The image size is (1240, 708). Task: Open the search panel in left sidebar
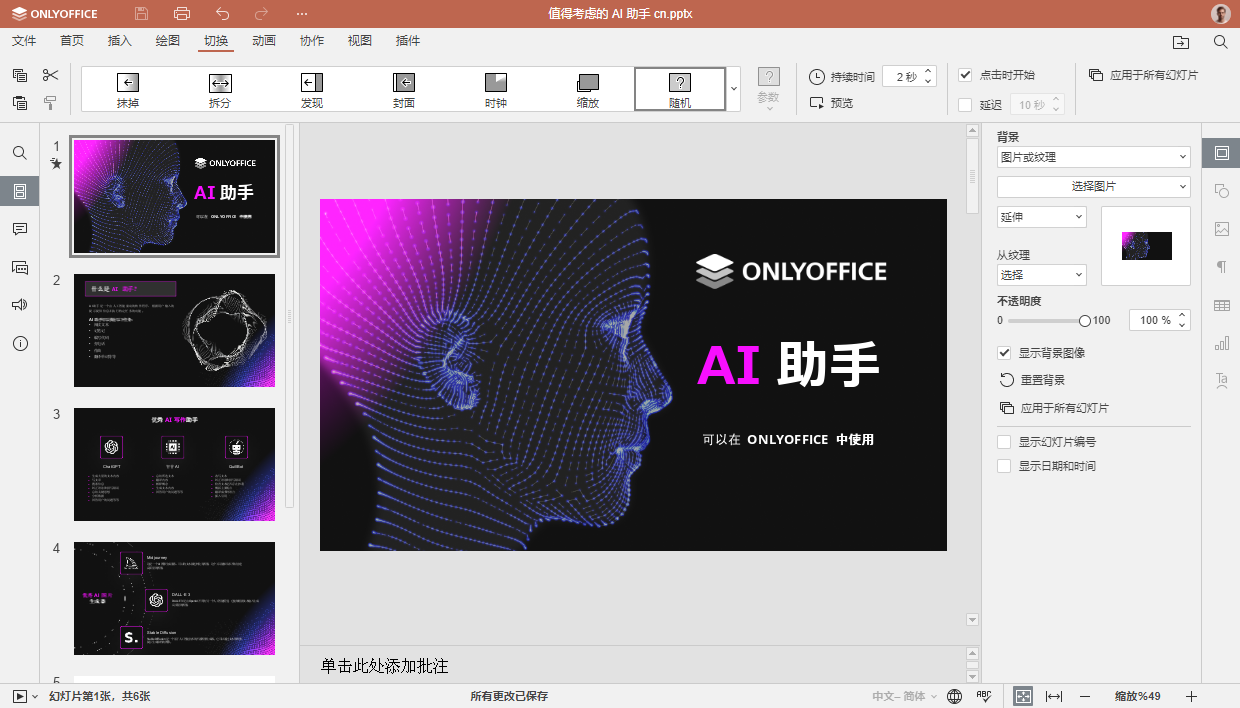pyautogui.click(x=20, y=153)
